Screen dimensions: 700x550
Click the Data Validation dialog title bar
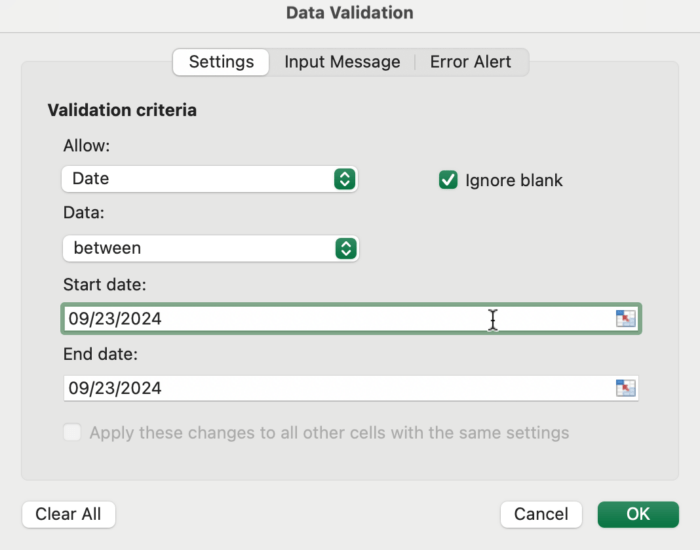point(350,13)
